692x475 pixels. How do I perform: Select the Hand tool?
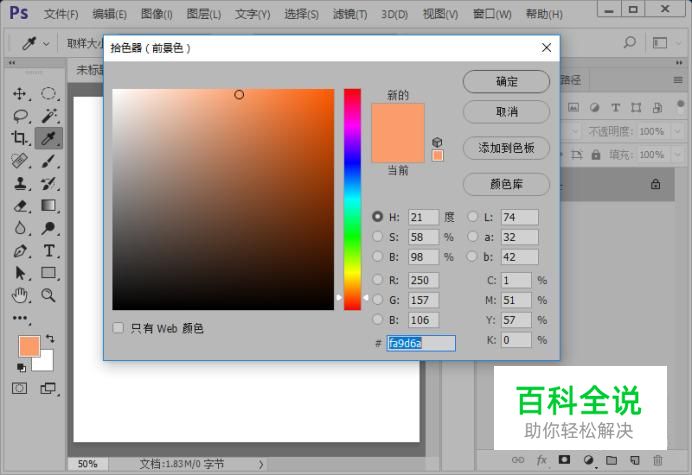[19, 295]
